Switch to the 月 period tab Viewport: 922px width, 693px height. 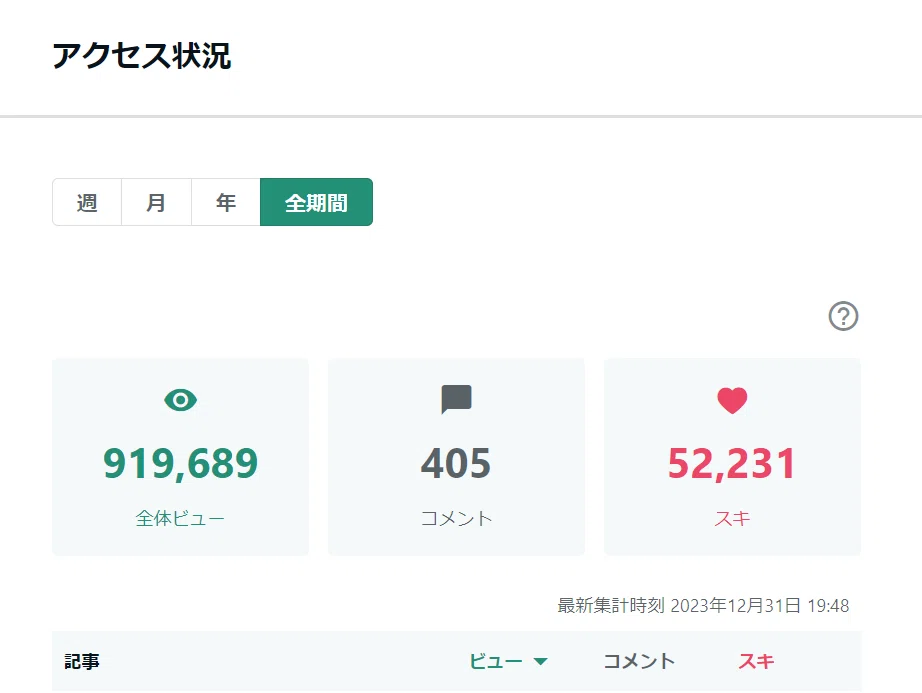coord(156,202)
